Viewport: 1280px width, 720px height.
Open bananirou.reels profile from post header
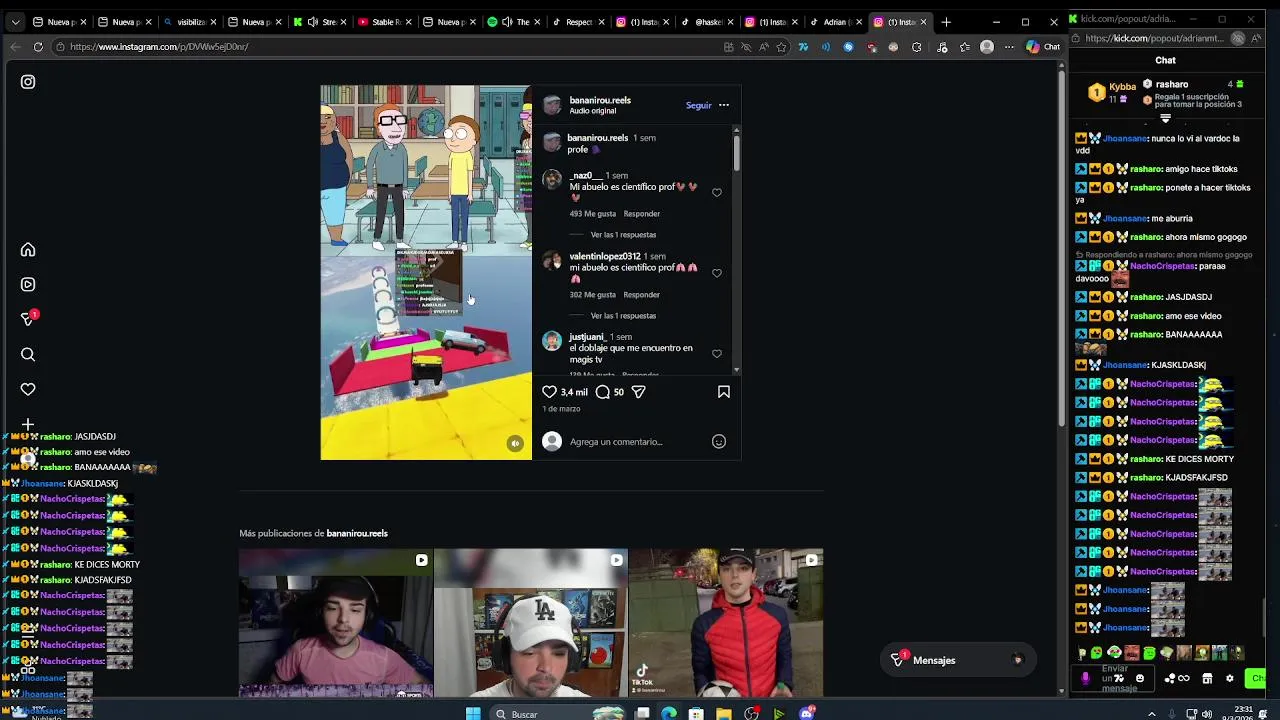pos(600,100)
